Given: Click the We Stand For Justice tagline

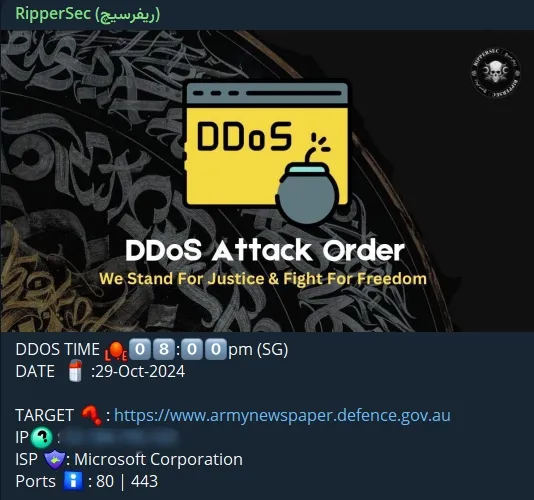Looking at the screenshot, I should [263, 279].
